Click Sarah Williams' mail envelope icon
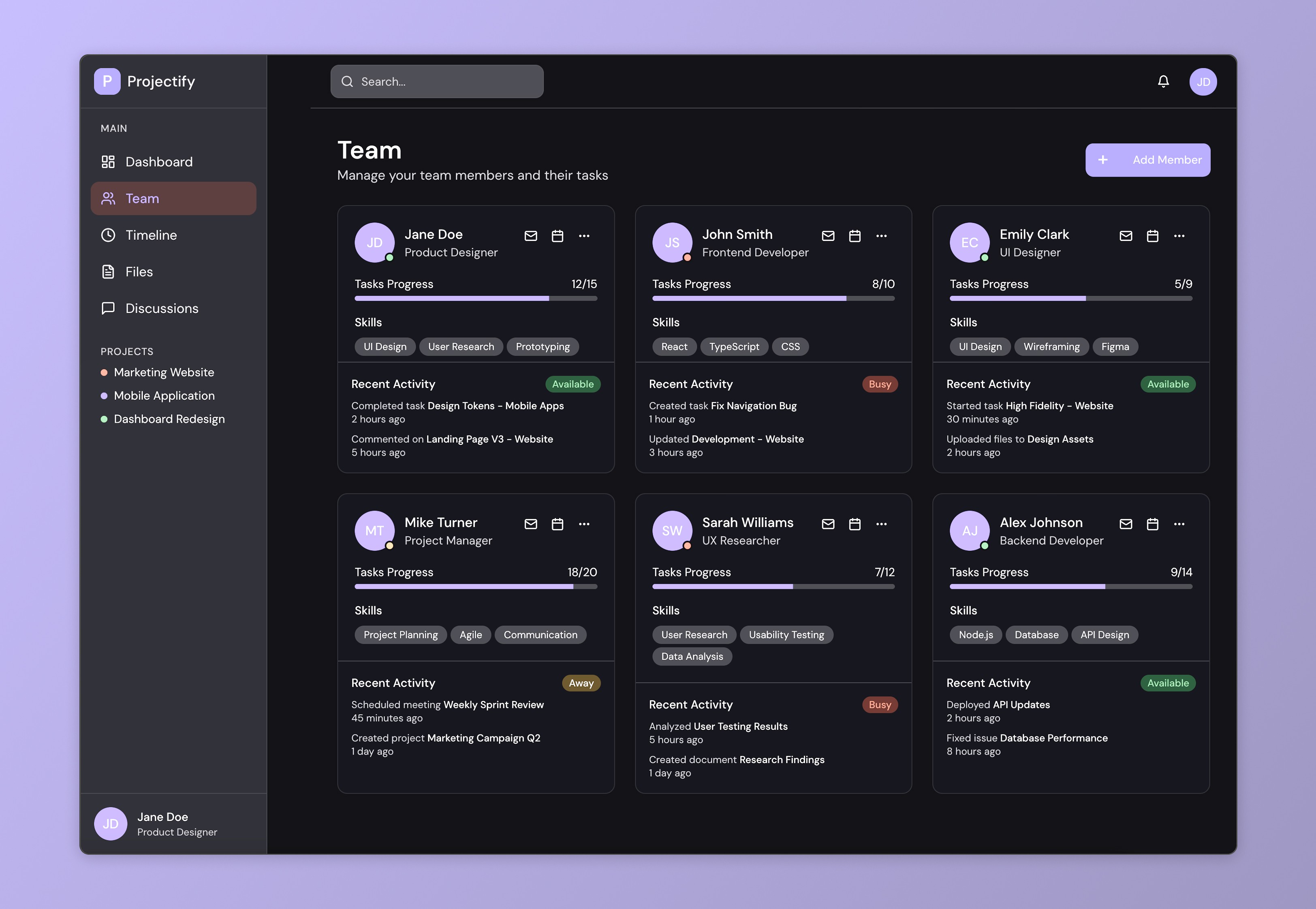This screenshot has width=1316, height=909. [828, 524]
